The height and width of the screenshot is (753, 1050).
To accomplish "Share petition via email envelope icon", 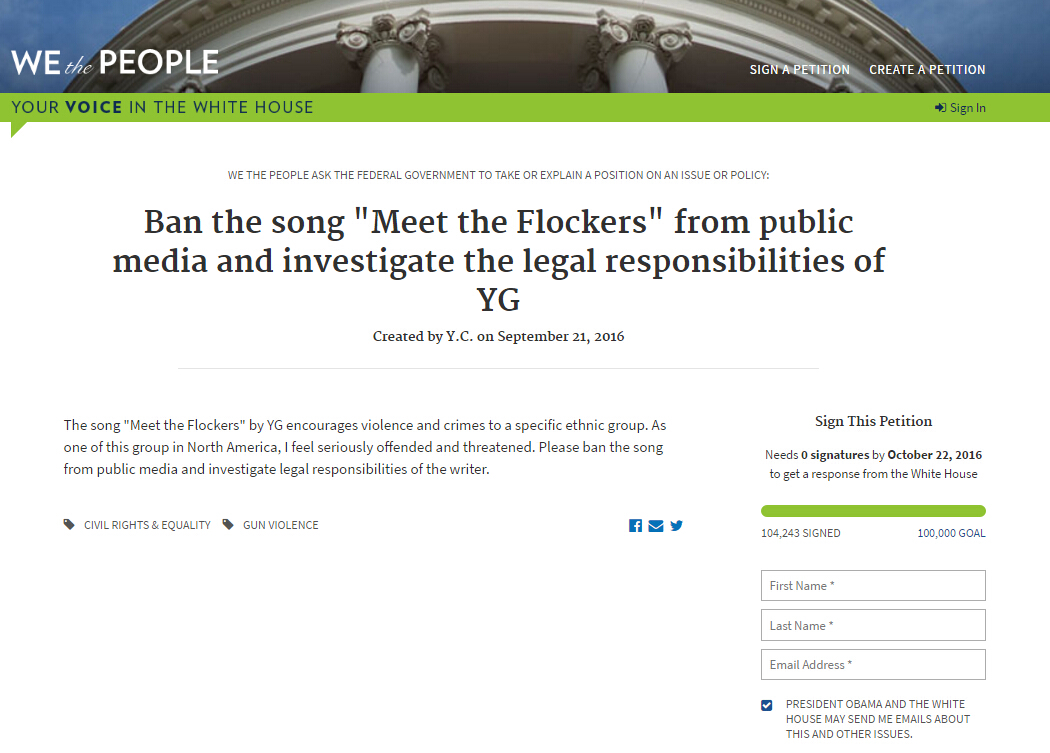I will pyautogui.click(x=656, y=526).
